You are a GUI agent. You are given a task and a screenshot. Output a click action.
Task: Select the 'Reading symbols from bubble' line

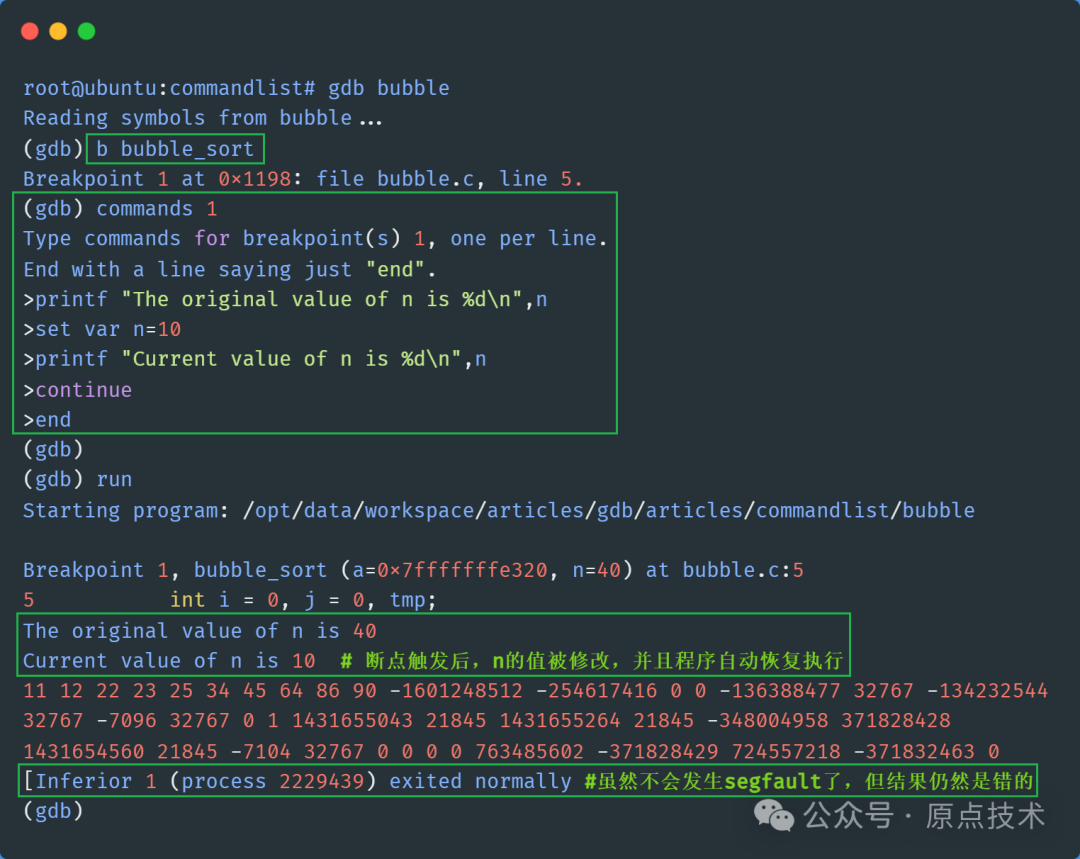pos(202,118)
